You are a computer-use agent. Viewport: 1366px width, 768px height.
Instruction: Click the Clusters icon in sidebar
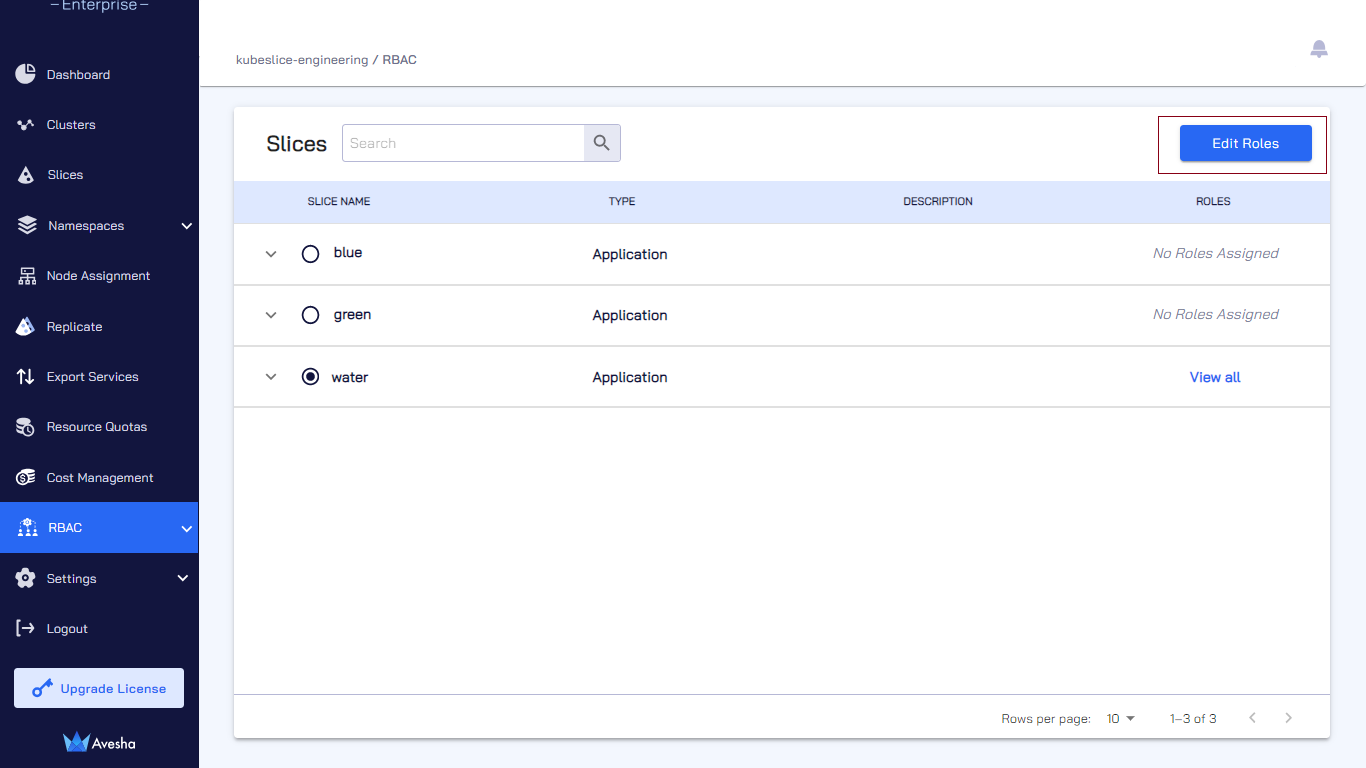26,125
